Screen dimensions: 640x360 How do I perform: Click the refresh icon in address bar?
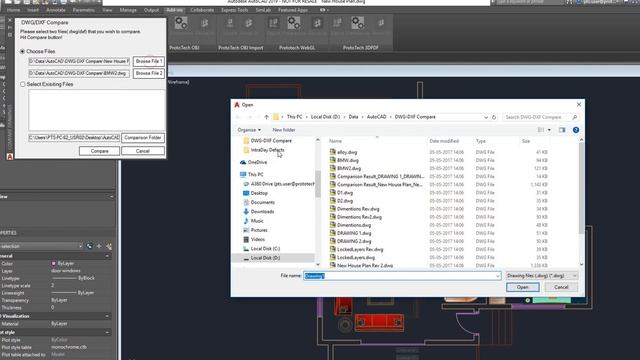coord(494,117)
